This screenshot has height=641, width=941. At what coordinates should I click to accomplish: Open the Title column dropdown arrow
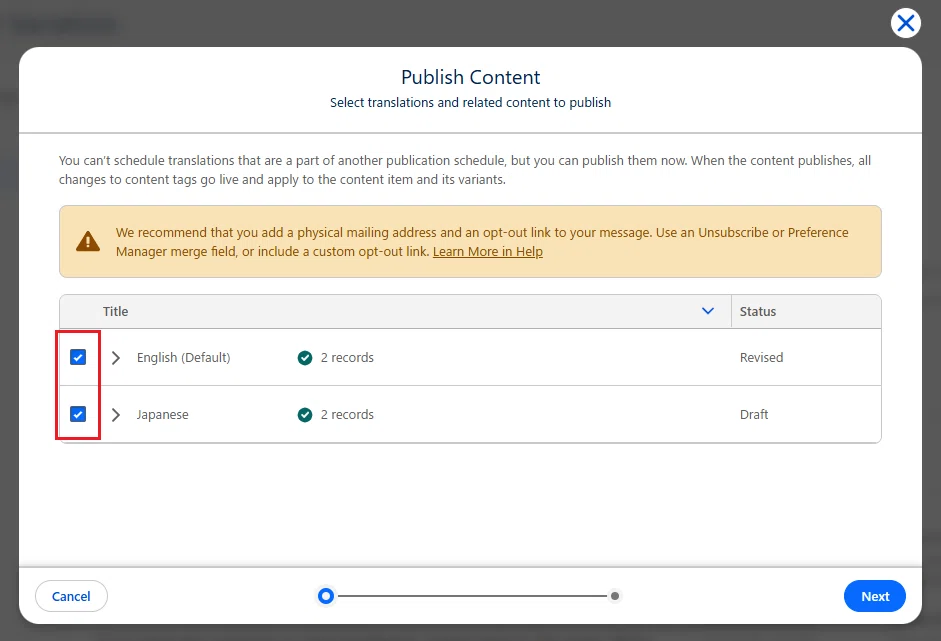pos(708,311)
